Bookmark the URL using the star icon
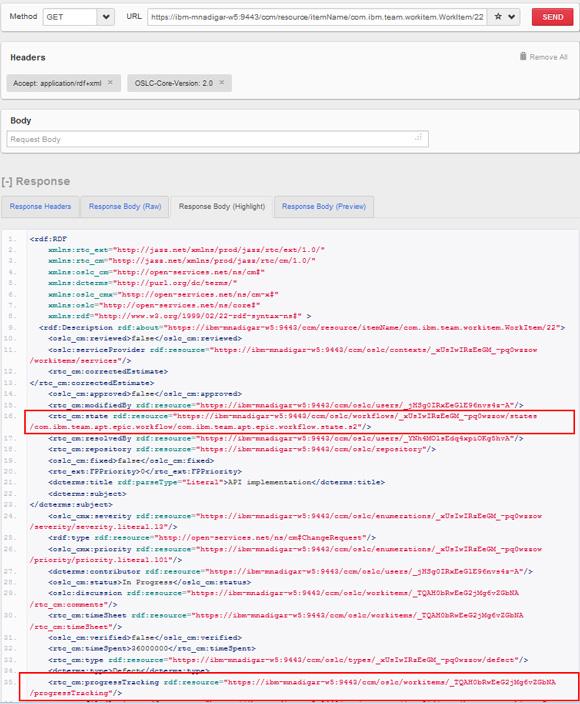 (498, 17)
